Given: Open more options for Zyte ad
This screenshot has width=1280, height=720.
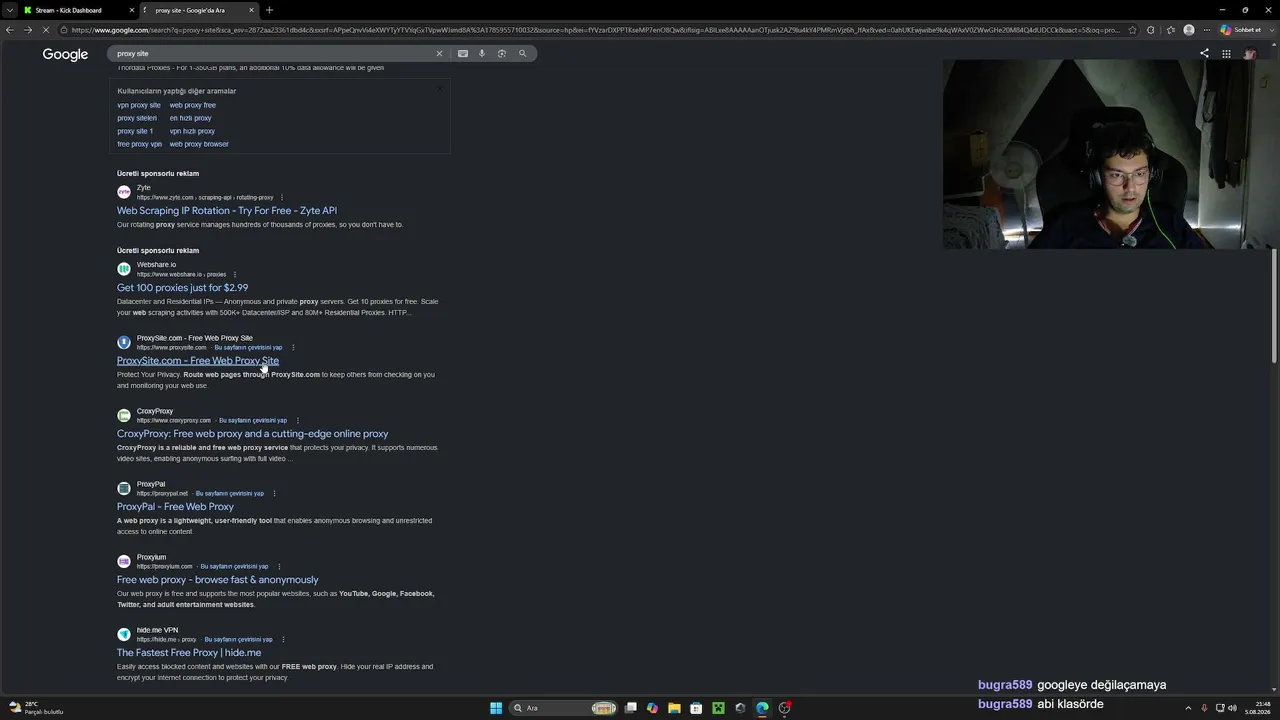Looking at the screenshot, I should pyautogui.click(x=282, y=197).
